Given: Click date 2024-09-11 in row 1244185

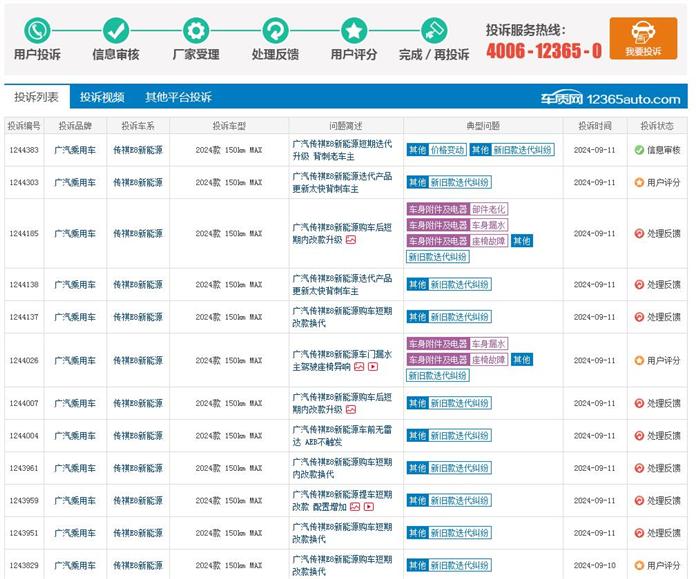Looking at the screenshot, I should (595, 233).
